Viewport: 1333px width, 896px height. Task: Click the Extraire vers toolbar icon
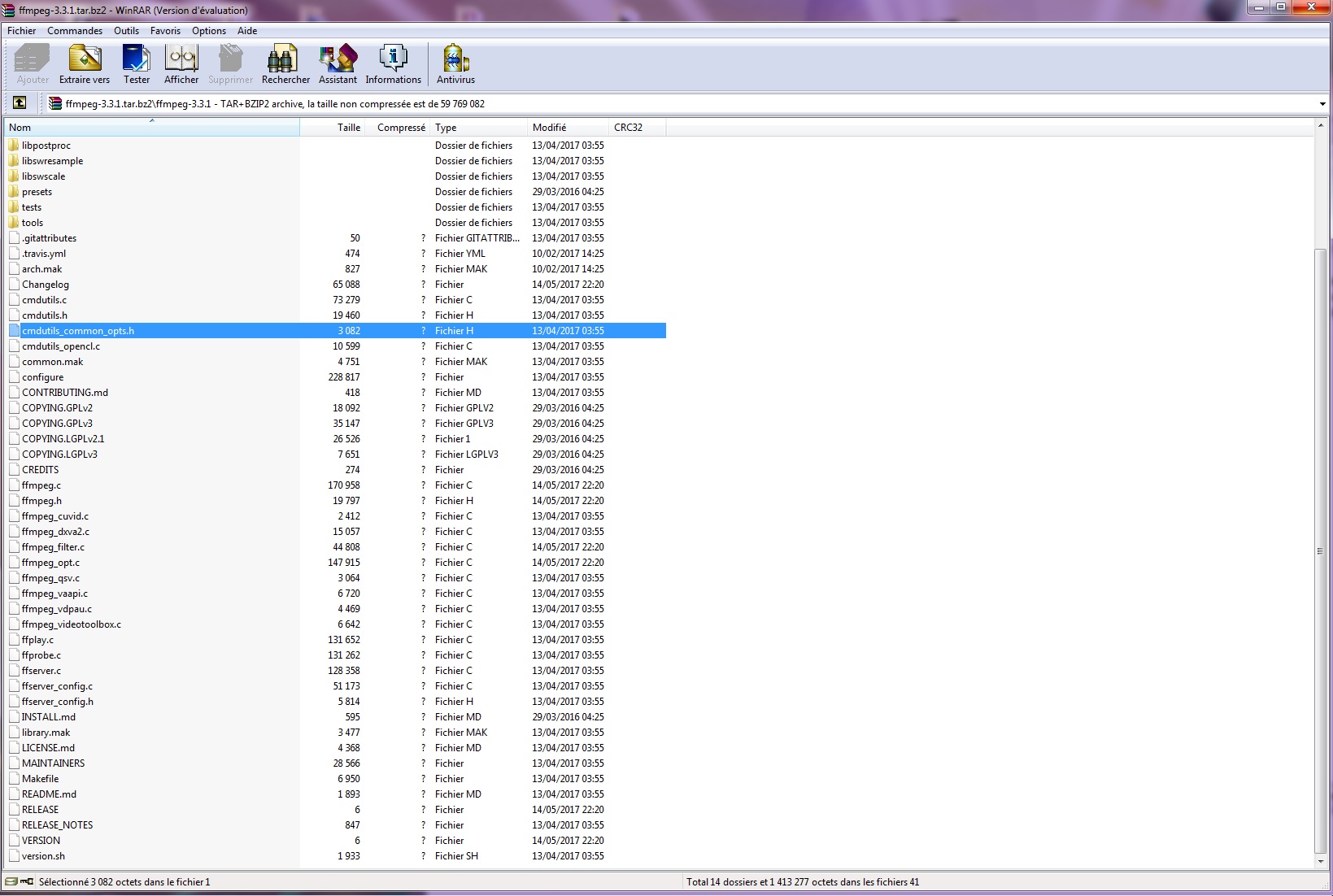[85, 59]
